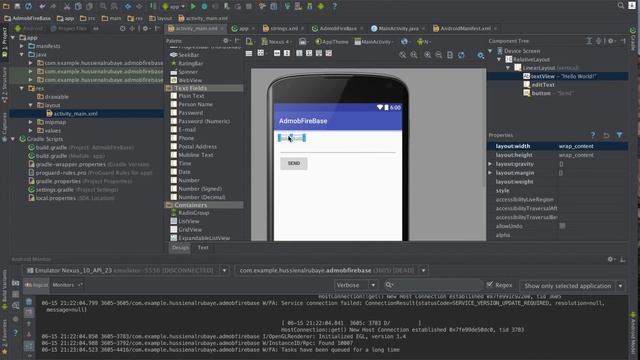Select Plain Text in Palette
The width and height of the screenshot is (640, 360).
coord(191,96)
